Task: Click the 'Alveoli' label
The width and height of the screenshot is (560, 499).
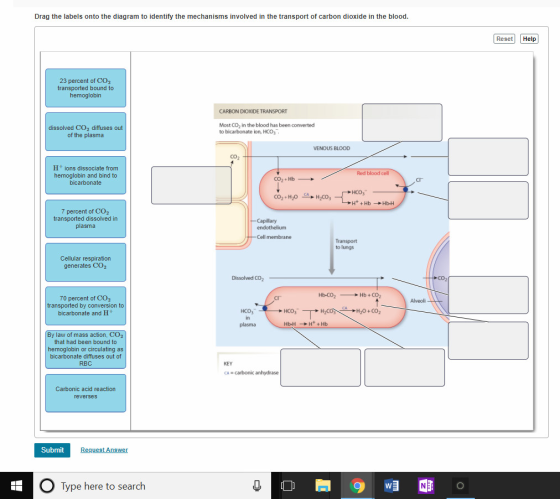Action: tap(418, 301)
